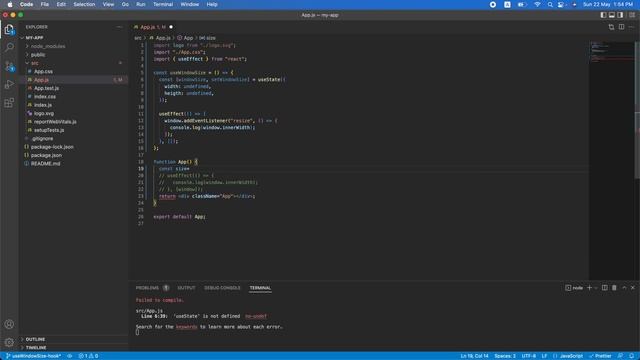The width and height of the screenshot is (640, 360).
Task: Toggle Secondary Side Bar visibility
Action: (620, 15)
